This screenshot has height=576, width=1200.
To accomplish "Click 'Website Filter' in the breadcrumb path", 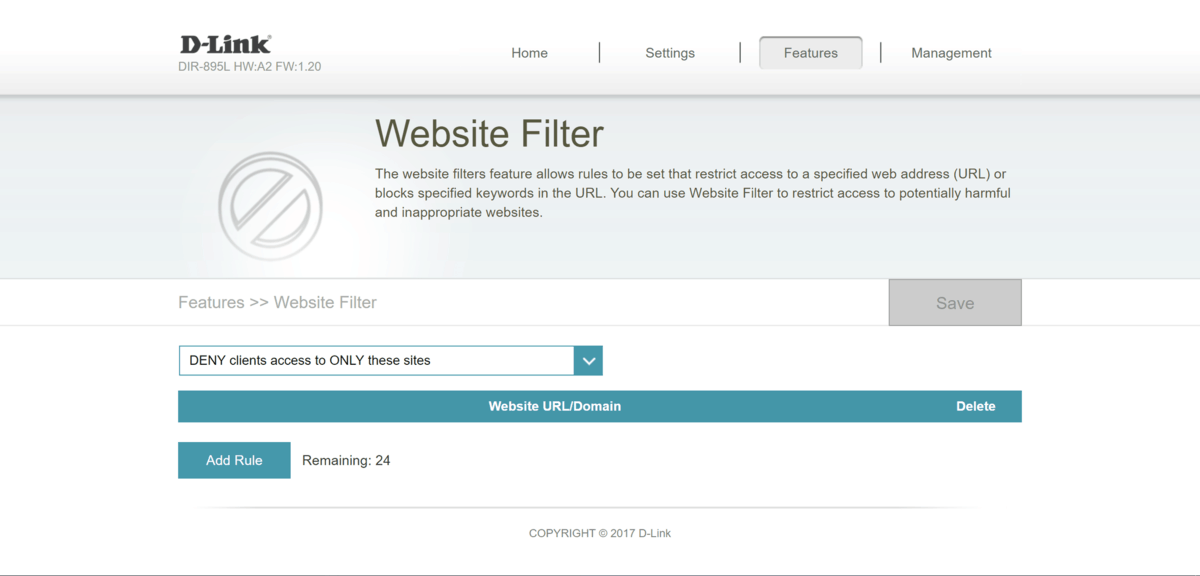I will pos(325,302).
